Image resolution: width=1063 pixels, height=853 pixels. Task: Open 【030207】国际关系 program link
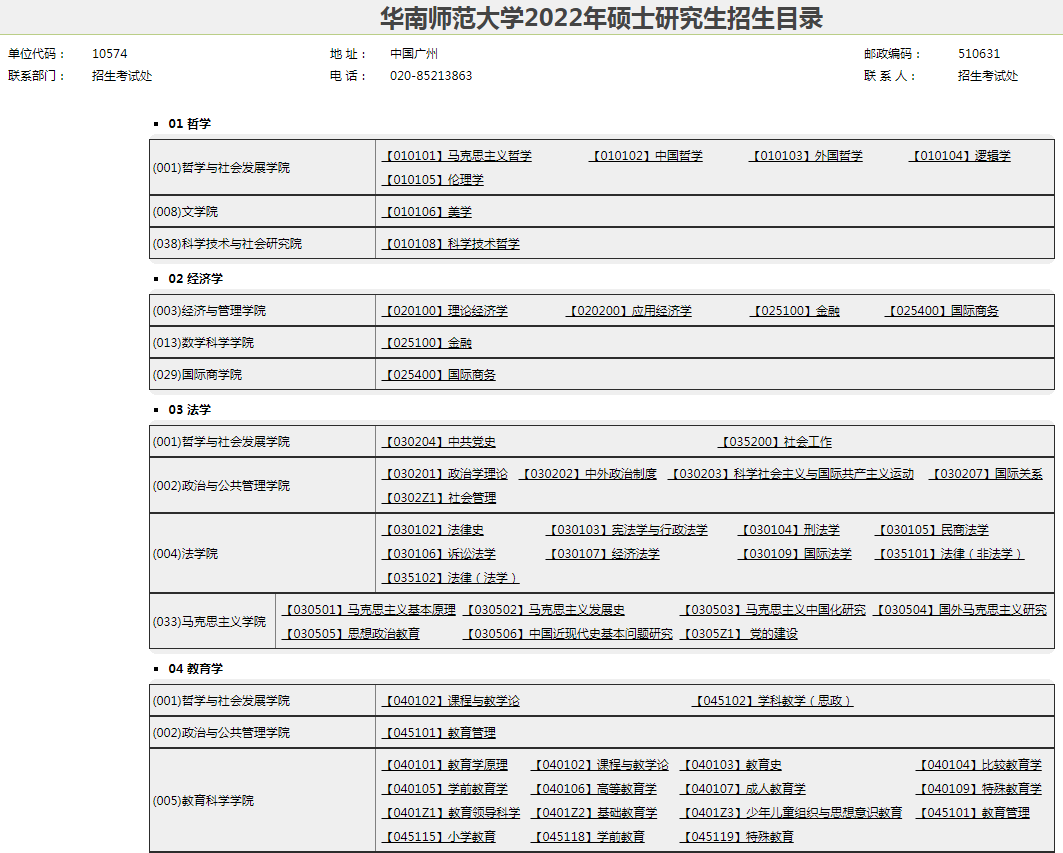(986, 474)
